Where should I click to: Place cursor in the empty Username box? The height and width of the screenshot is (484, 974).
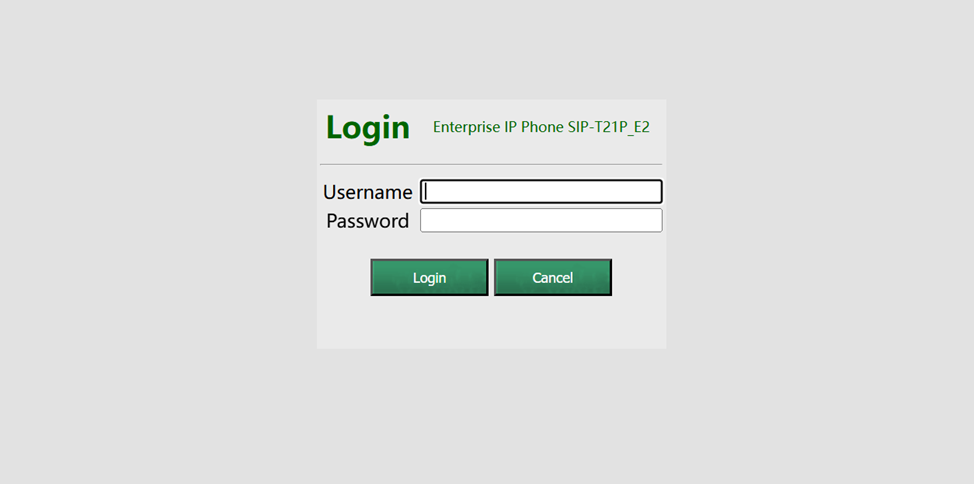point(541,191)
